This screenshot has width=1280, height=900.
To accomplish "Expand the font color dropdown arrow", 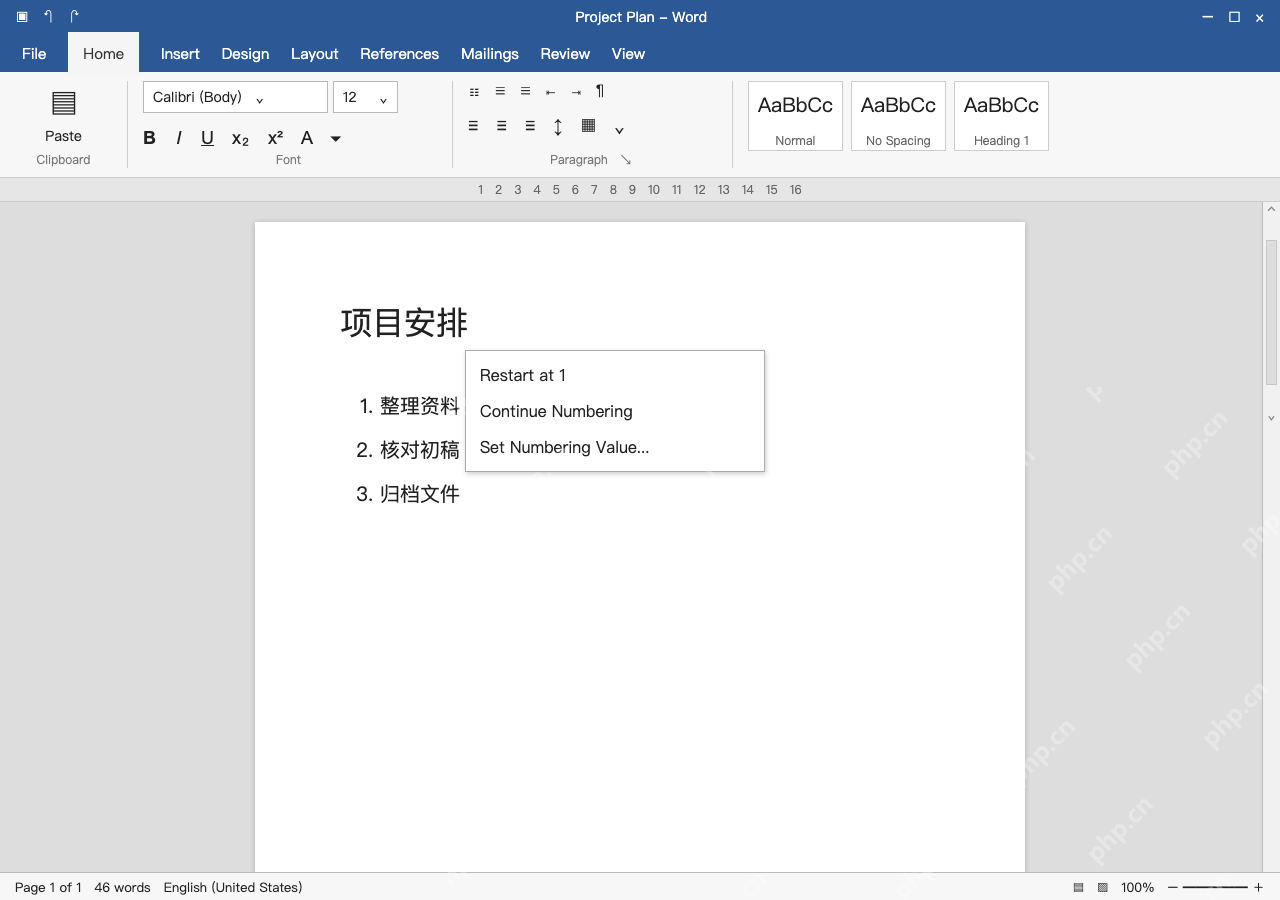I will click(x=336, y=139).
